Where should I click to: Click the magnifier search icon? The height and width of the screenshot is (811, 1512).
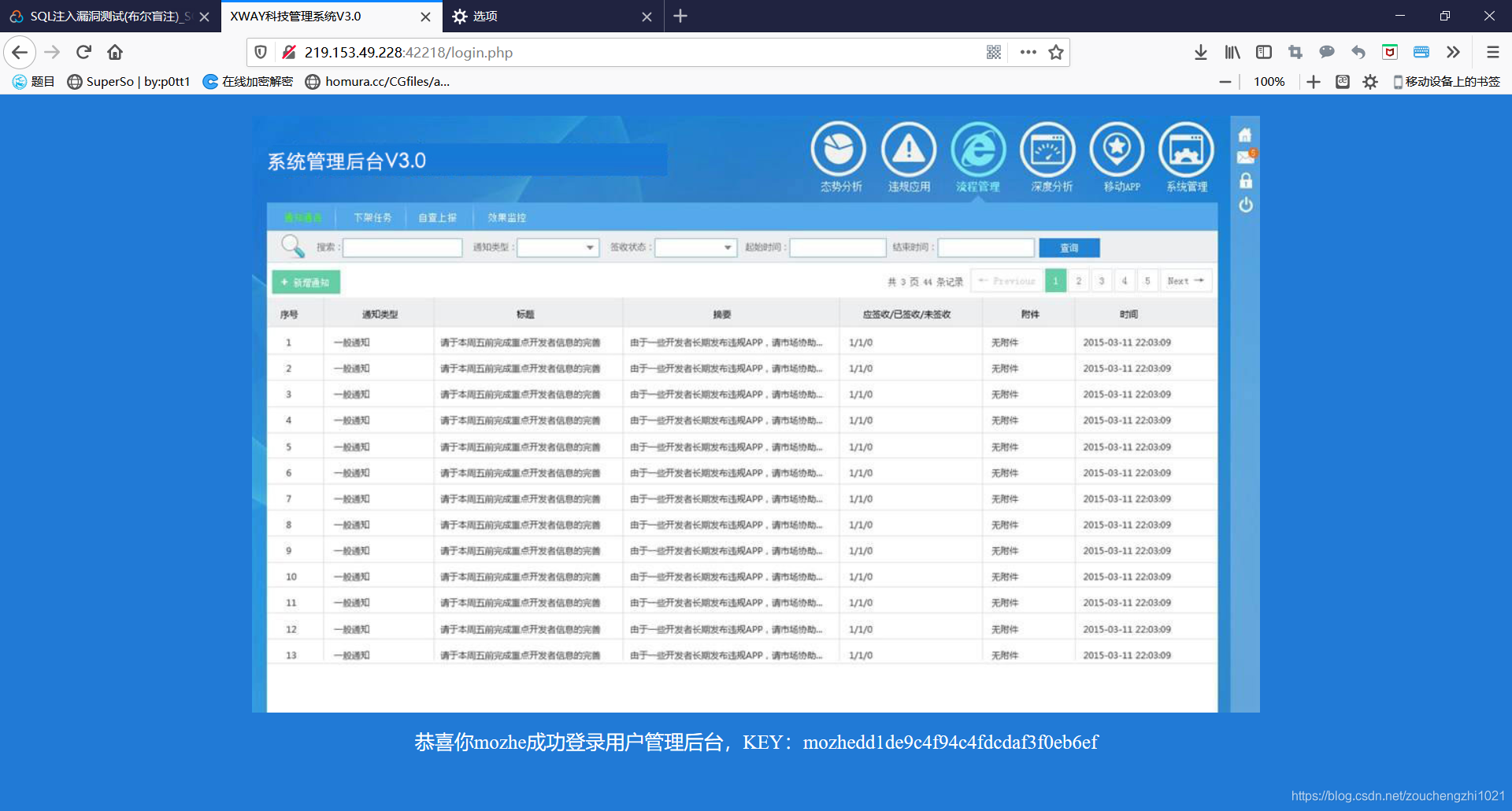point(292,246)
